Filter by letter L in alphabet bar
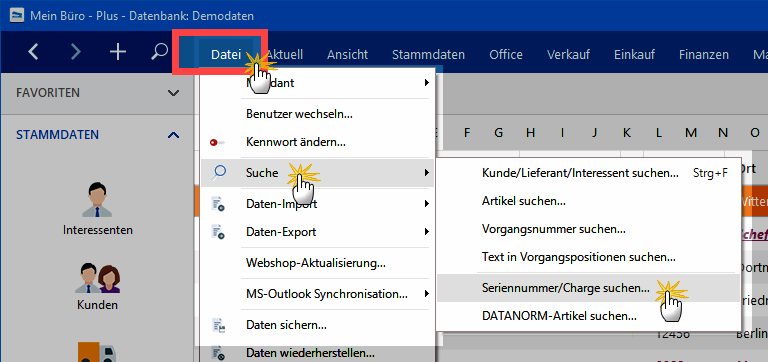 (x=659, y=132)
